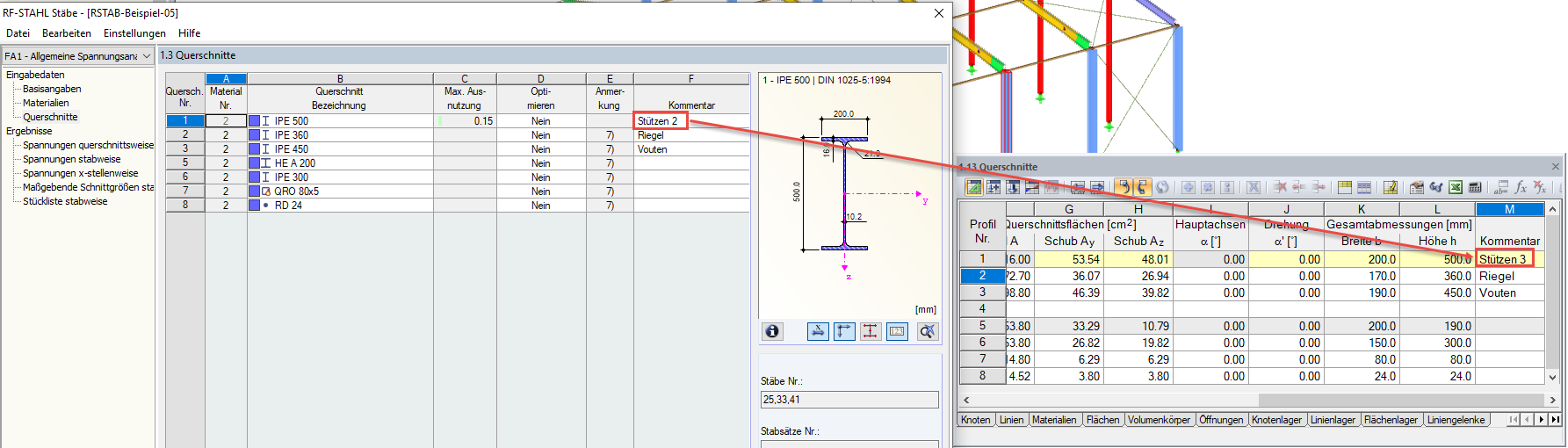Viewport: 1568px width, 448px height.
Task: Select column M header in RSTAB table
Action: point(1509,209)
